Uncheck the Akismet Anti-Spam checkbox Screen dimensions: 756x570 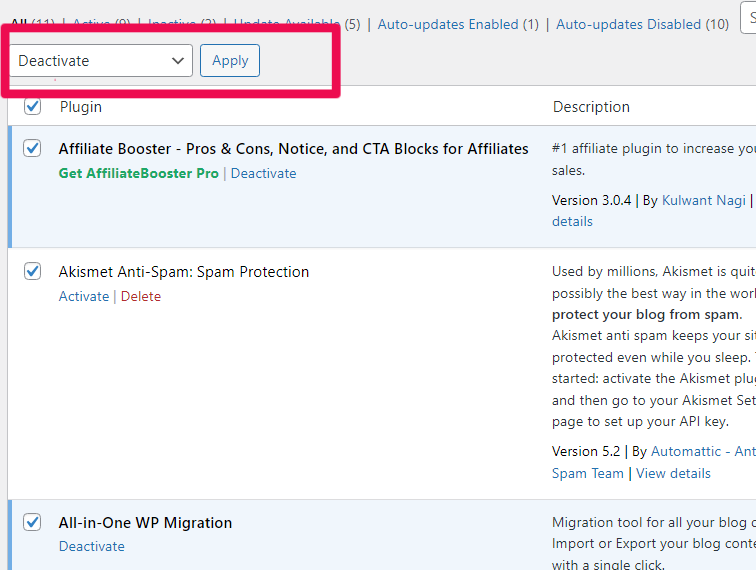pos(32,271)
